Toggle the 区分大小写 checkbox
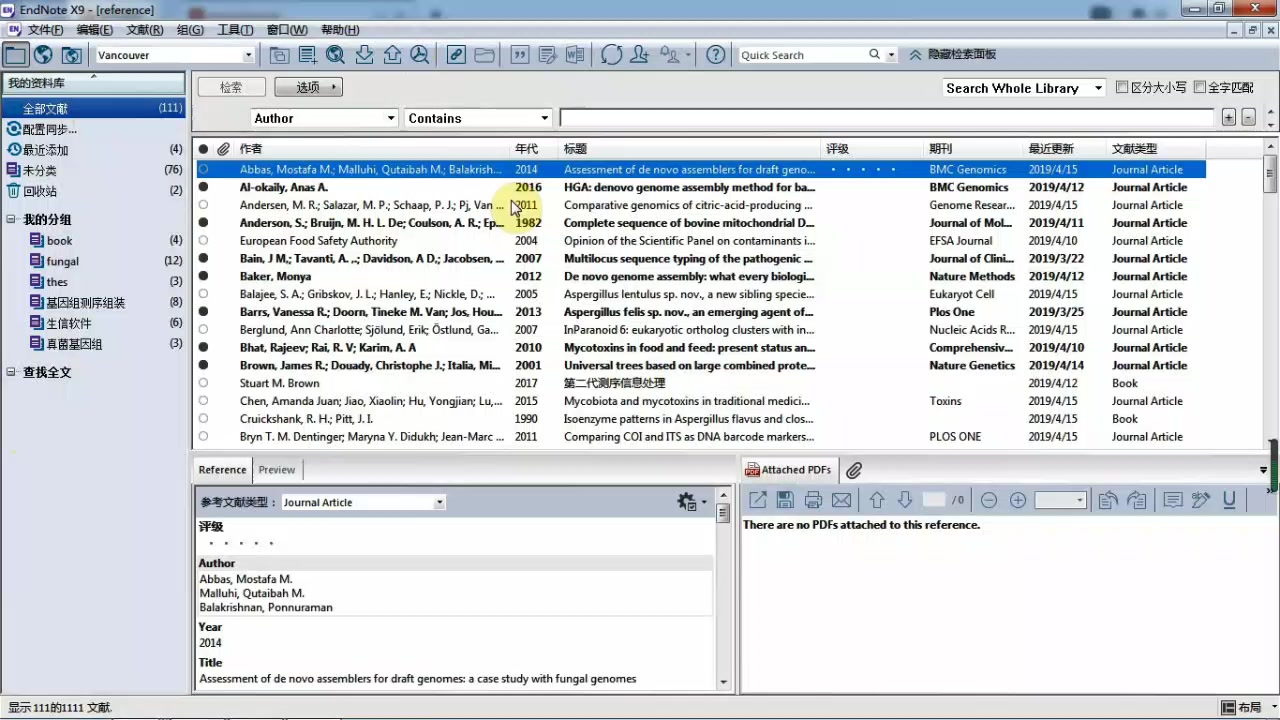 pos(1122,88)
